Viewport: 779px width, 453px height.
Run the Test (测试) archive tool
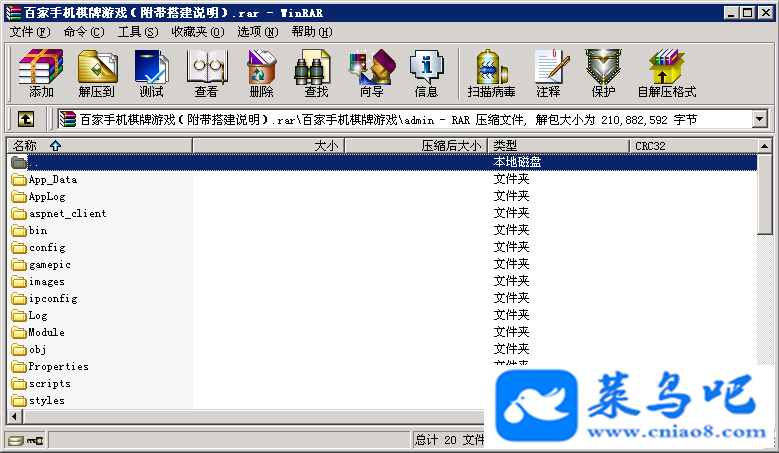tap(152, 73)
